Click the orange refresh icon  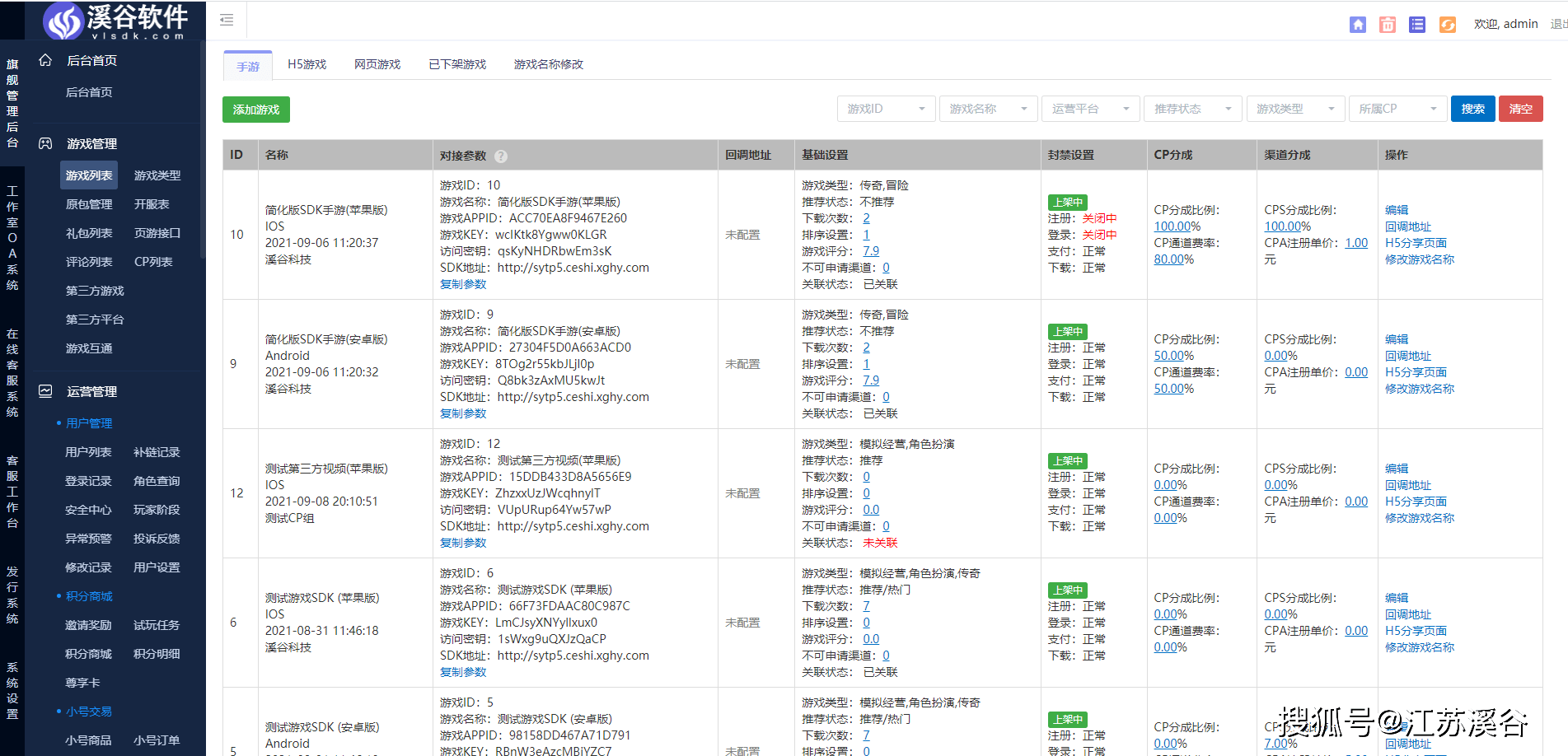click(1447, 25)
